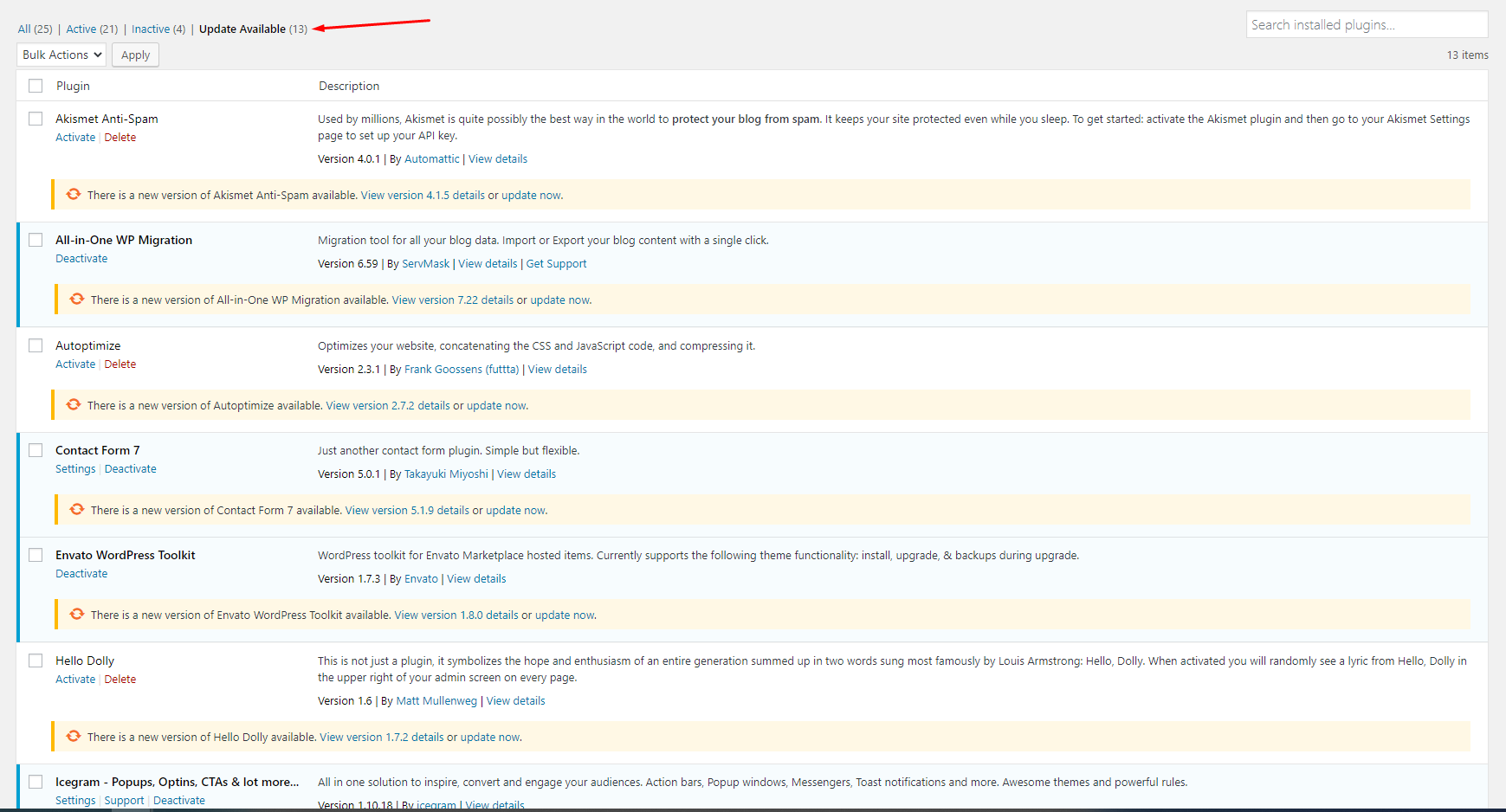1506x812 pixels.
Task: Check the Akismet Anti-Spam checkbox
Action: click(36, 119)
